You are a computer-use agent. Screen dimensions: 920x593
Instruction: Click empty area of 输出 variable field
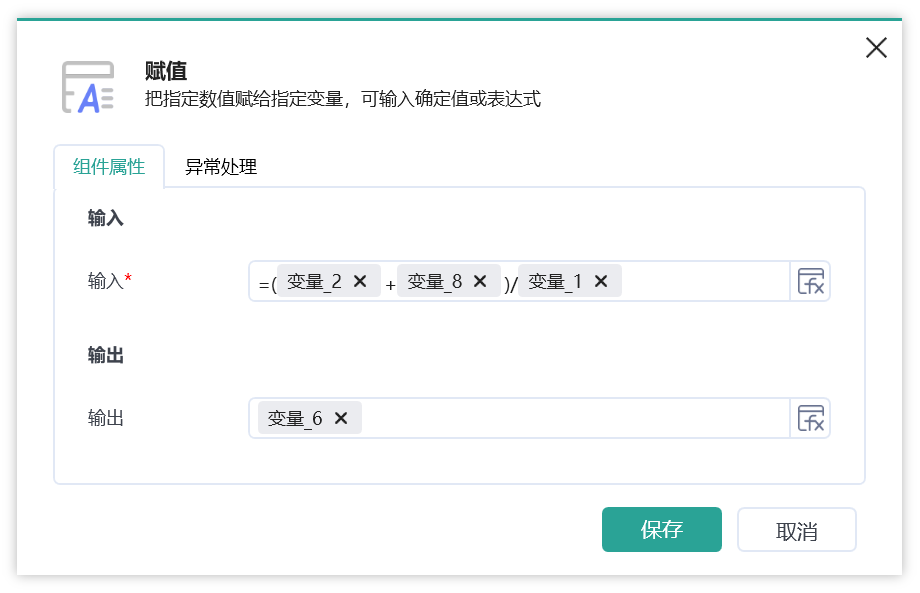575,418
